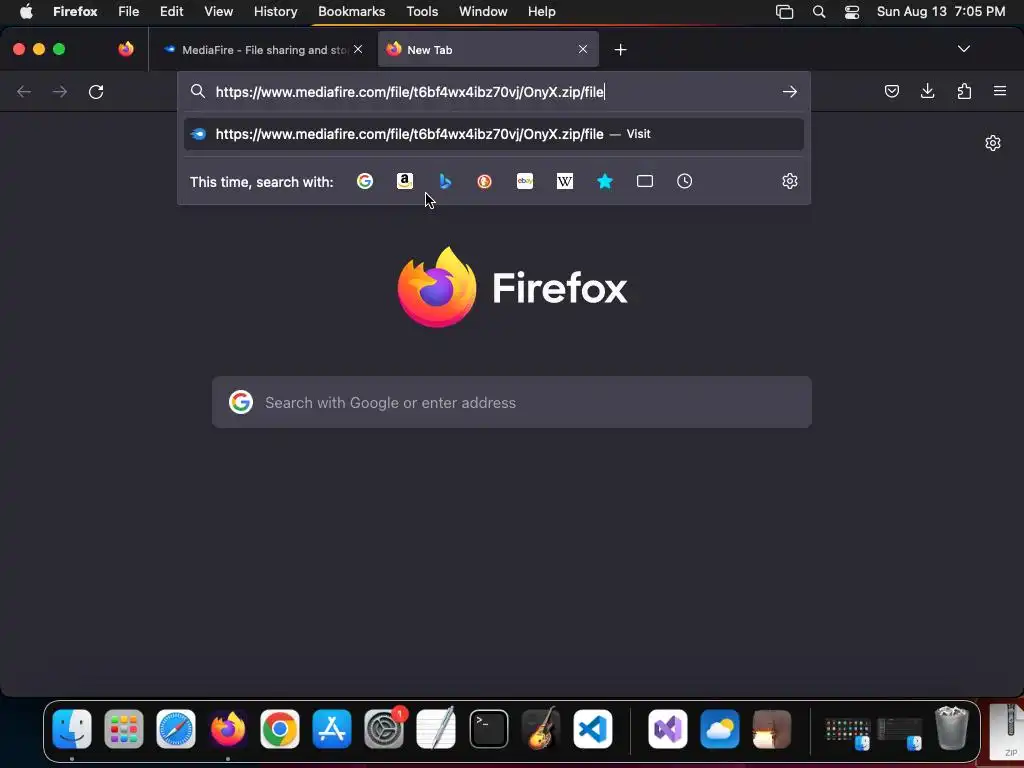Open the Edit menu
Image resolution: width=1024 pixels, height=768 pixels.
click(x=172, y=12)
